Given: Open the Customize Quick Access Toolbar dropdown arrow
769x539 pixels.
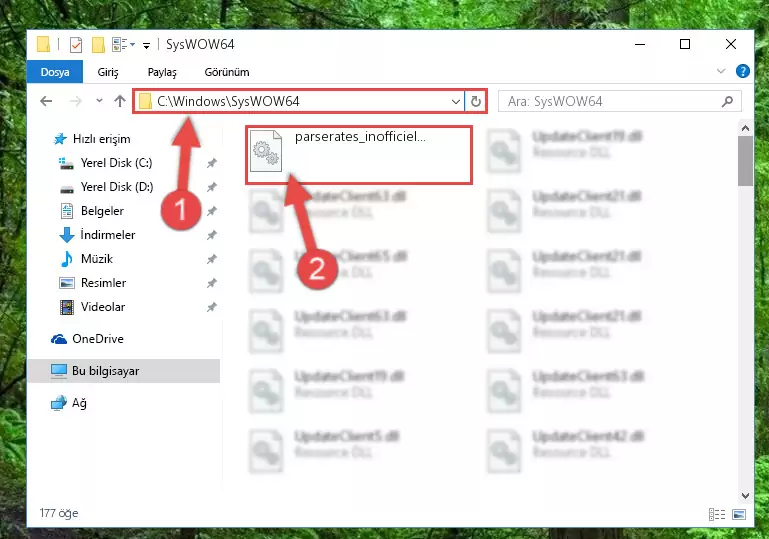Looking at the screenshot, I should pyautogui.click(x=146, y=46).
